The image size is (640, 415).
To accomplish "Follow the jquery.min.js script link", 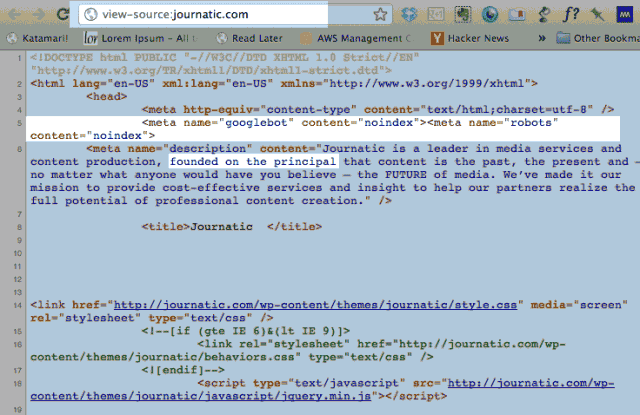I will pyautogui.click(x=322, y=390).
